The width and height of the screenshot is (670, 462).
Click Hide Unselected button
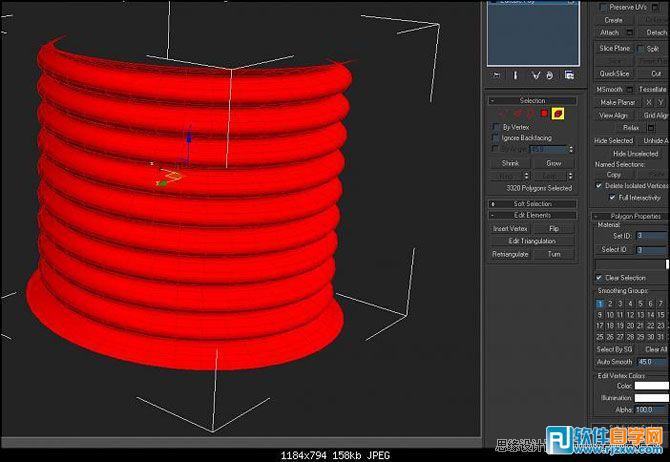click(635, 153)
